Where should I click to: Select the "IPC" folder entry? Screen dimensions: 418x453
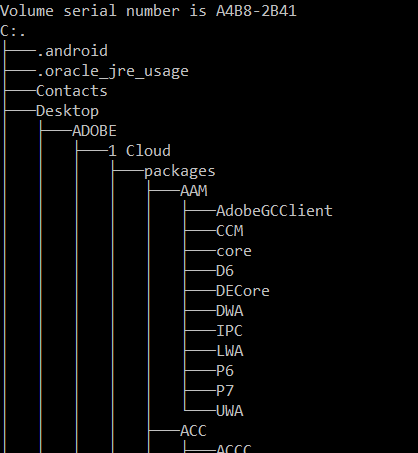point(229,331)
